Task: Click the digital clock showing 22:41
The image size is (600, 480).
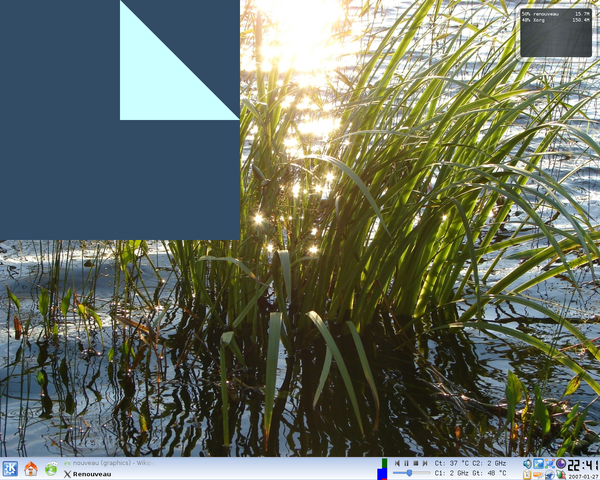Action: 583,465
